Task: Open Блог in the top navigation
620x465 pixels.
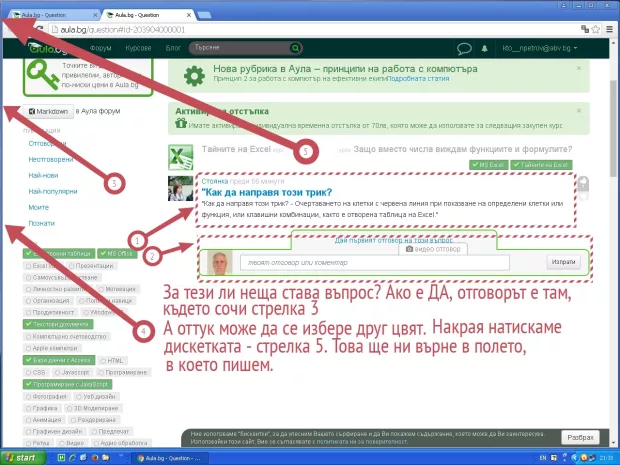Action: coord(173,48)
